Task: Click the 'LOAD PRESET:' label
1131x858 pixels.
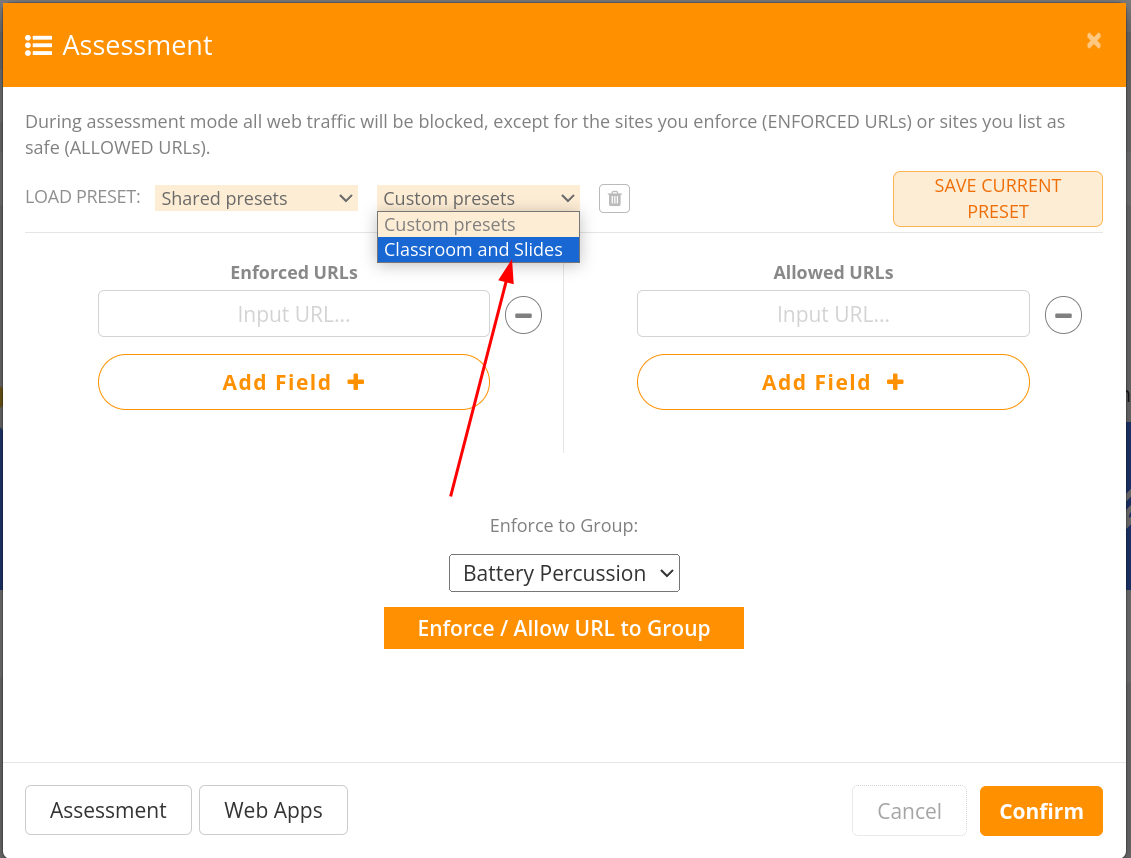Action: pos(83,197)
